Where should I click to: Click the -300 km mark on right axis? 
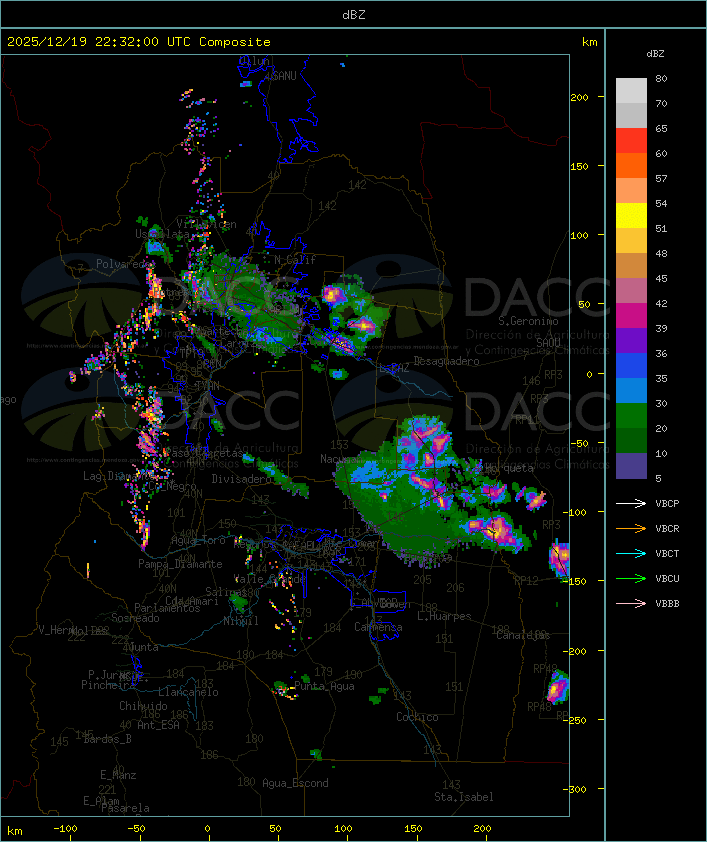pos(574,789)
